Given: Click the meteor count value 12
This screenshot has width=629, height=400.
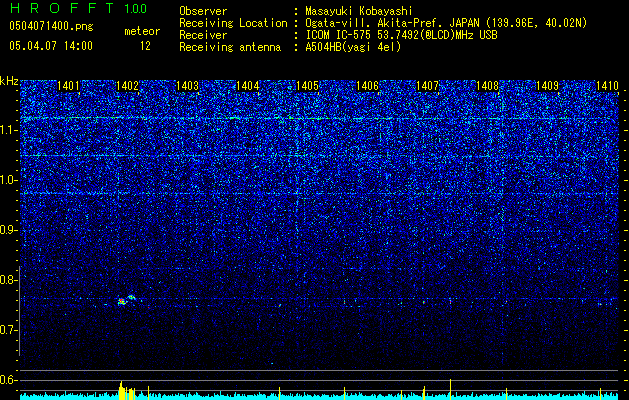Looking at the screenshot, I should [x=145, y=46].
